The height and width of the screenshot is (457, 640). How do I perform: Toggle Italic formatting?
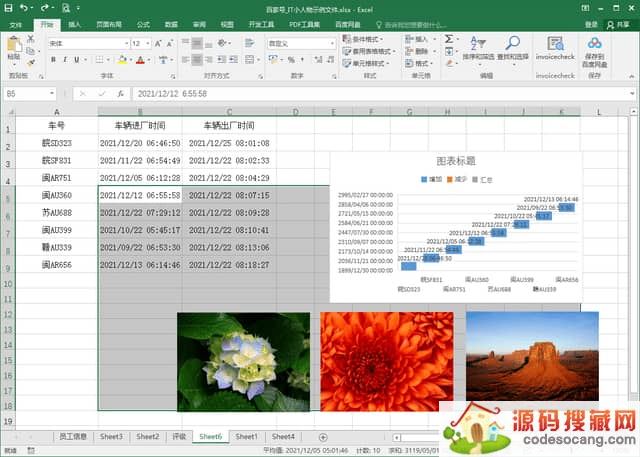point(63,59)
